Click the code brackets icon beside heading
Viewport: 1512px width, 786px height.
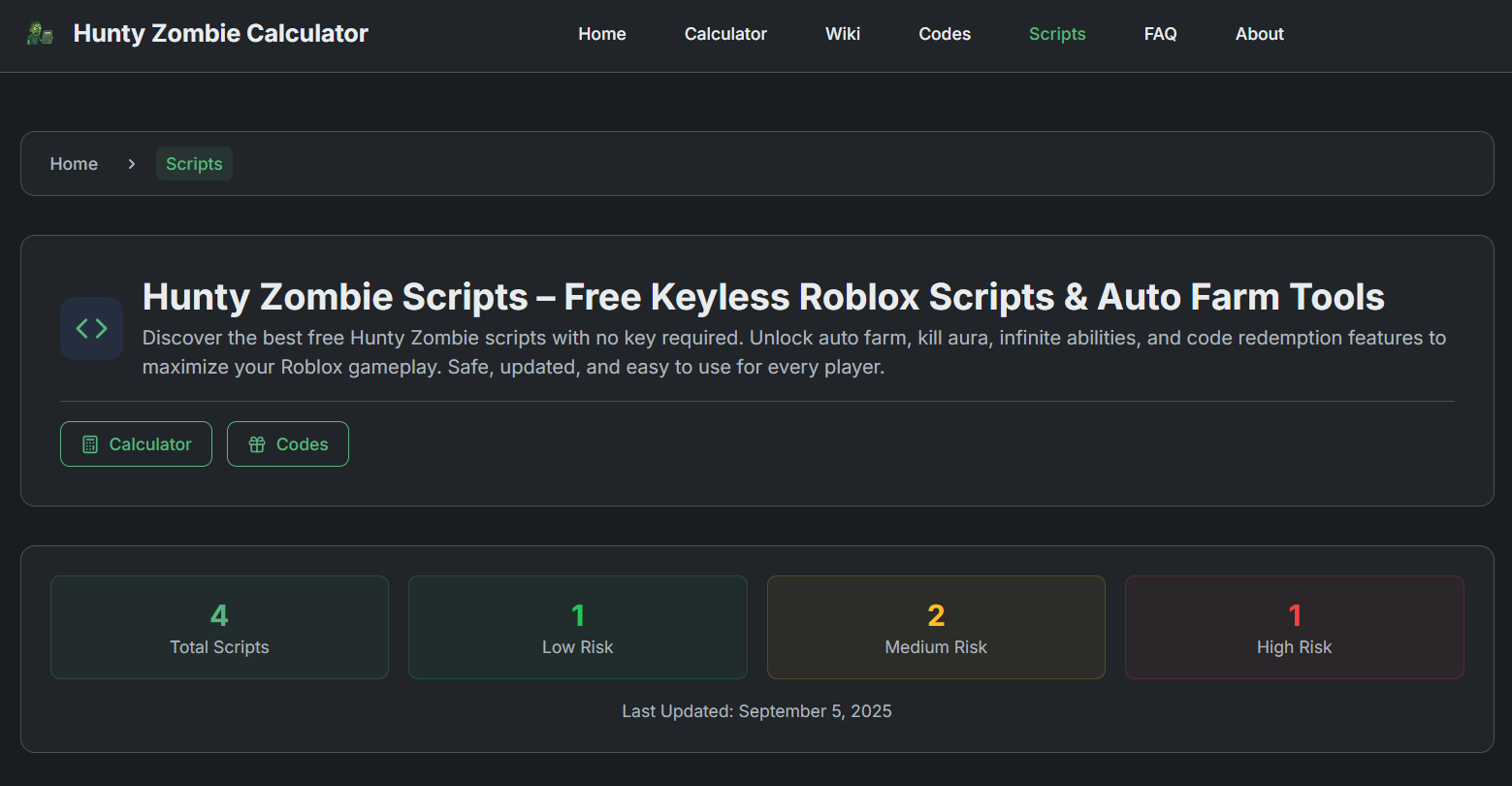pyautogui.click(x=91, y=328)
